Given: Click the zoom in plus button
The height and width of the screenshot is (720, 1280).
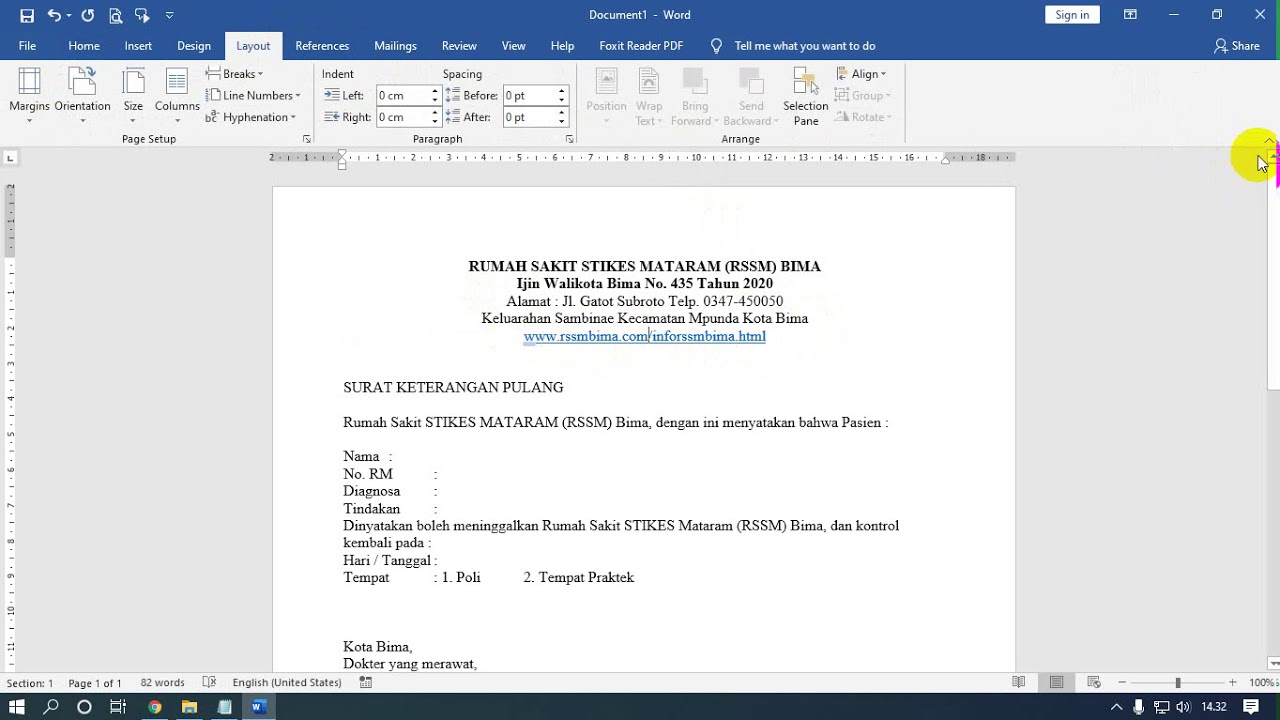Looking at the screenshot, I should (1232, 683).
